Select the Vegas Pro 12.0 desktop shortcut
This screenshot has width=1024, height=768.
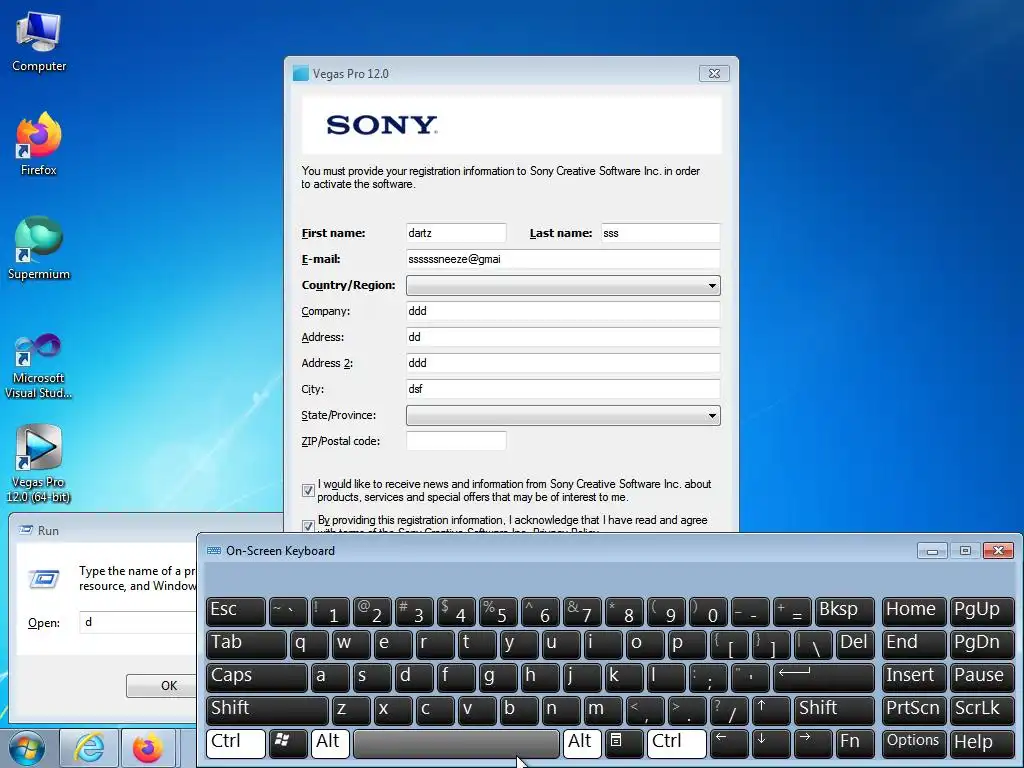pos(39,464)
